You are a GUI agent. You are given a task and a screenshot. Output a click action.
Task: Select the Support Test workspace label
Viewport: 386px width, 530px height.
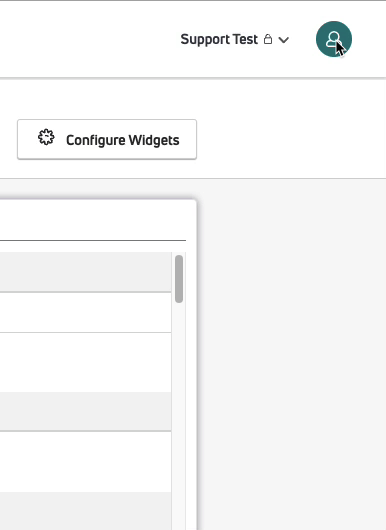pos(219,39)
